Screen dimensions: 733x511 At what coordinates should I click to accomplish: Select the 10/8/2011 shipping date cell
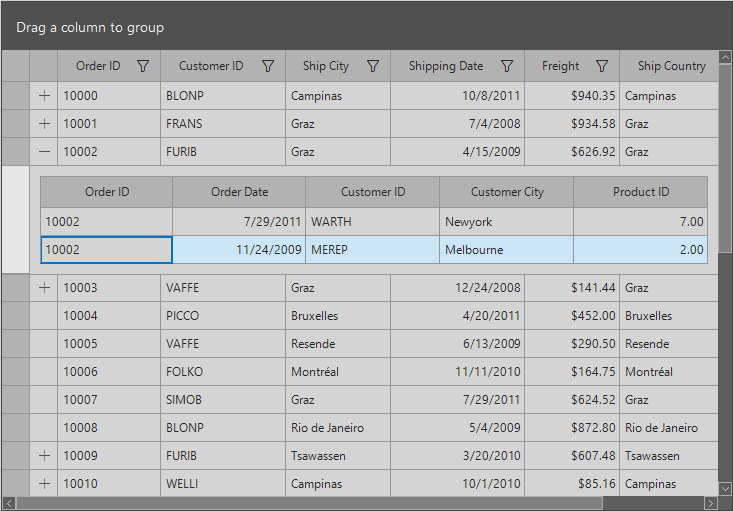458,96
